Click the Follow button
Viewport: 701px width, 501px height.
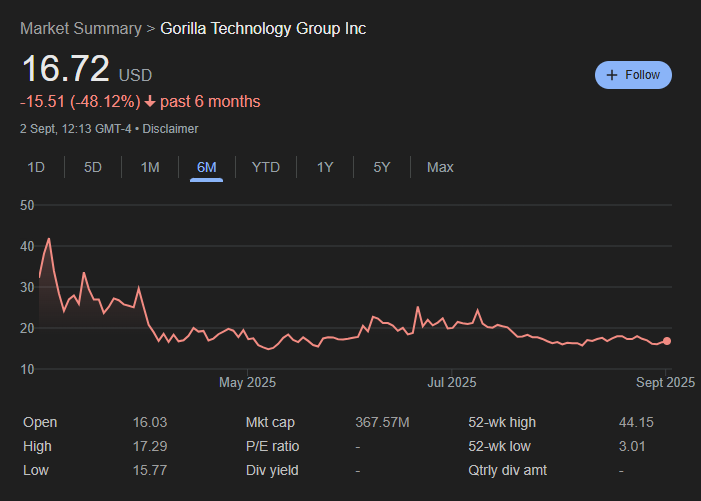click(633, 75)
